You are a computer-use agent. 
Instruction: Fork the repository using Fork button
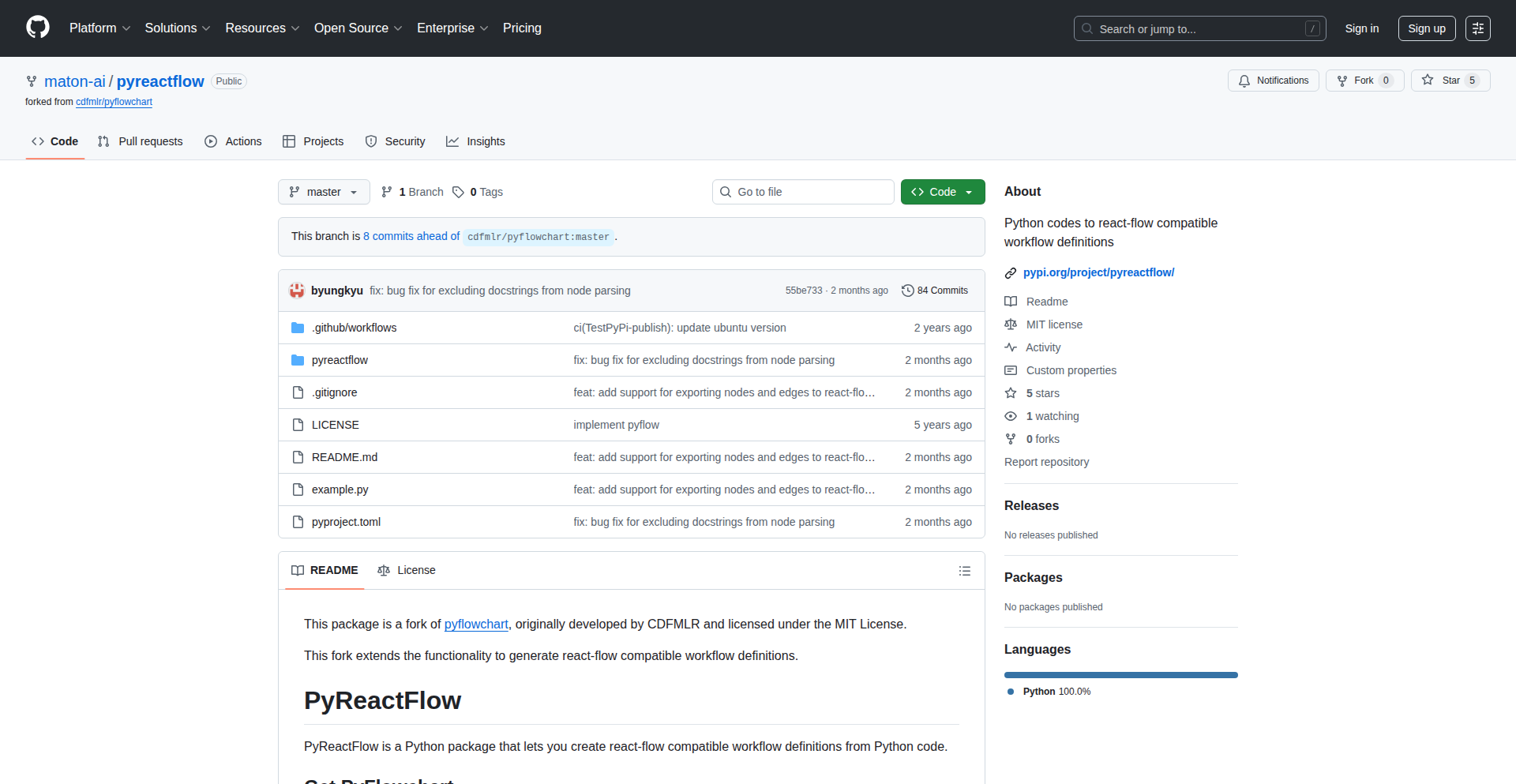1364,81
